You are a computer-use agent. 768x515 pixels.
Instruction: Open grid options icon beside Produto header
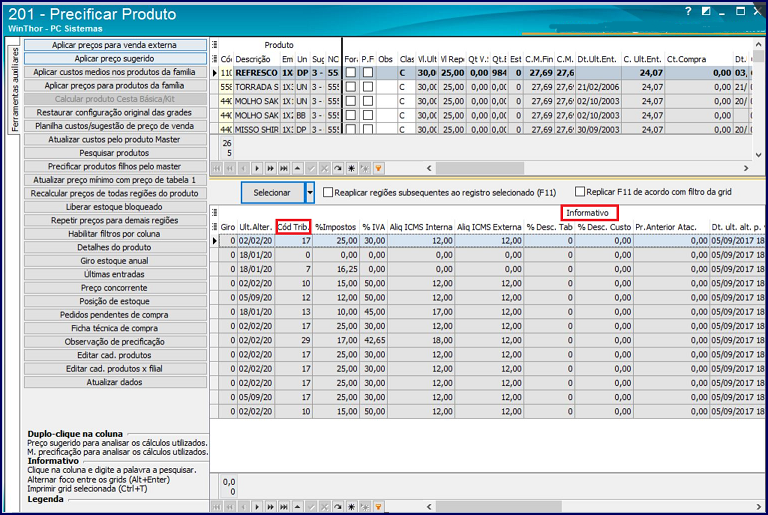215,45
